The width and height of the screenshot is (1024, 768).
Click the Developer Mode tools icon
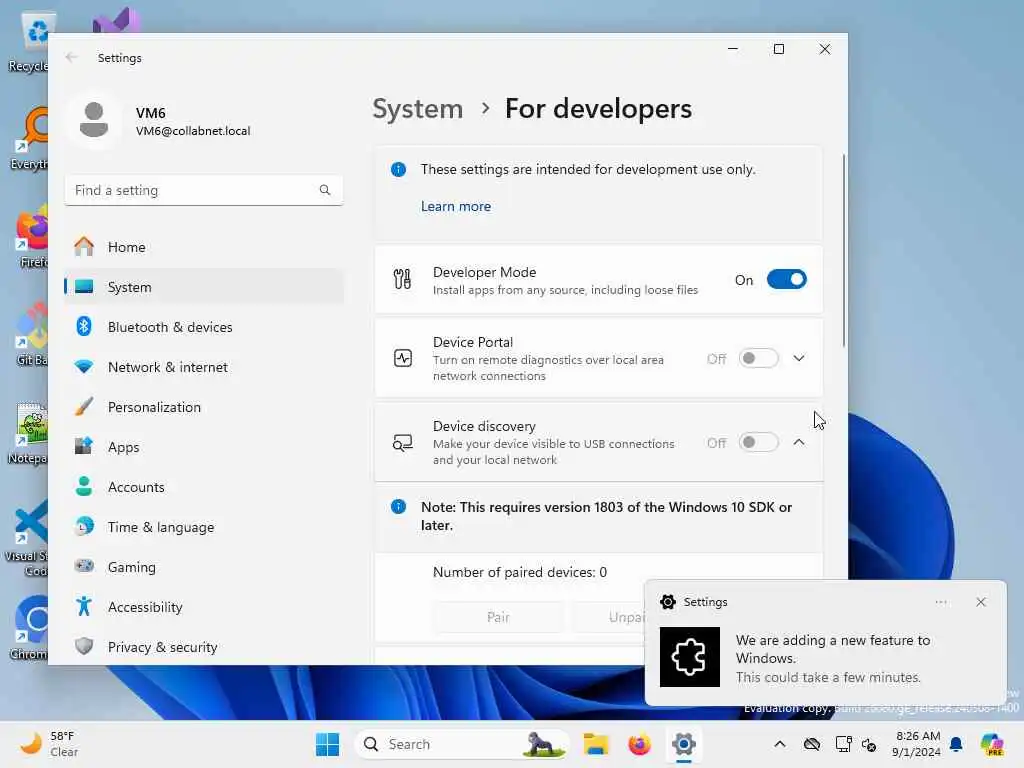pyautogui.click(x=402, y=280)
